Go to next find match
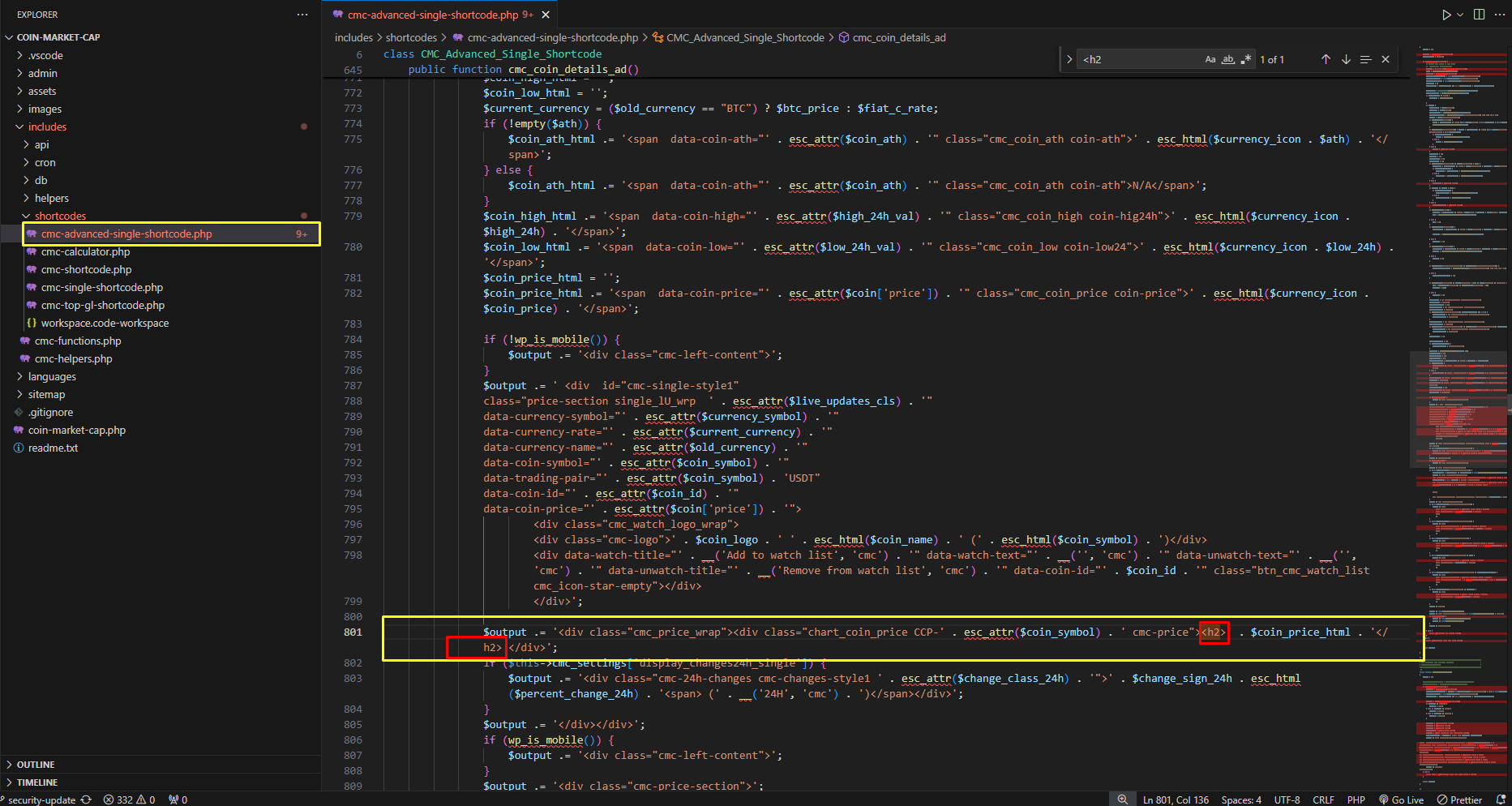This screenshot has height=806, width=1512. (x=1346, y=59)
